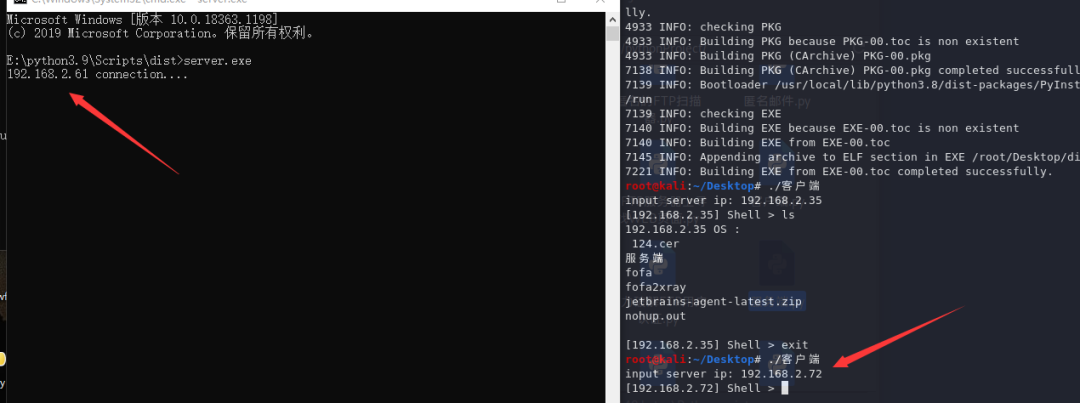Click the 服务端 listing entry
This screenshot has width=1080, height=403.
pyautogui.click(x=644, y=258)
